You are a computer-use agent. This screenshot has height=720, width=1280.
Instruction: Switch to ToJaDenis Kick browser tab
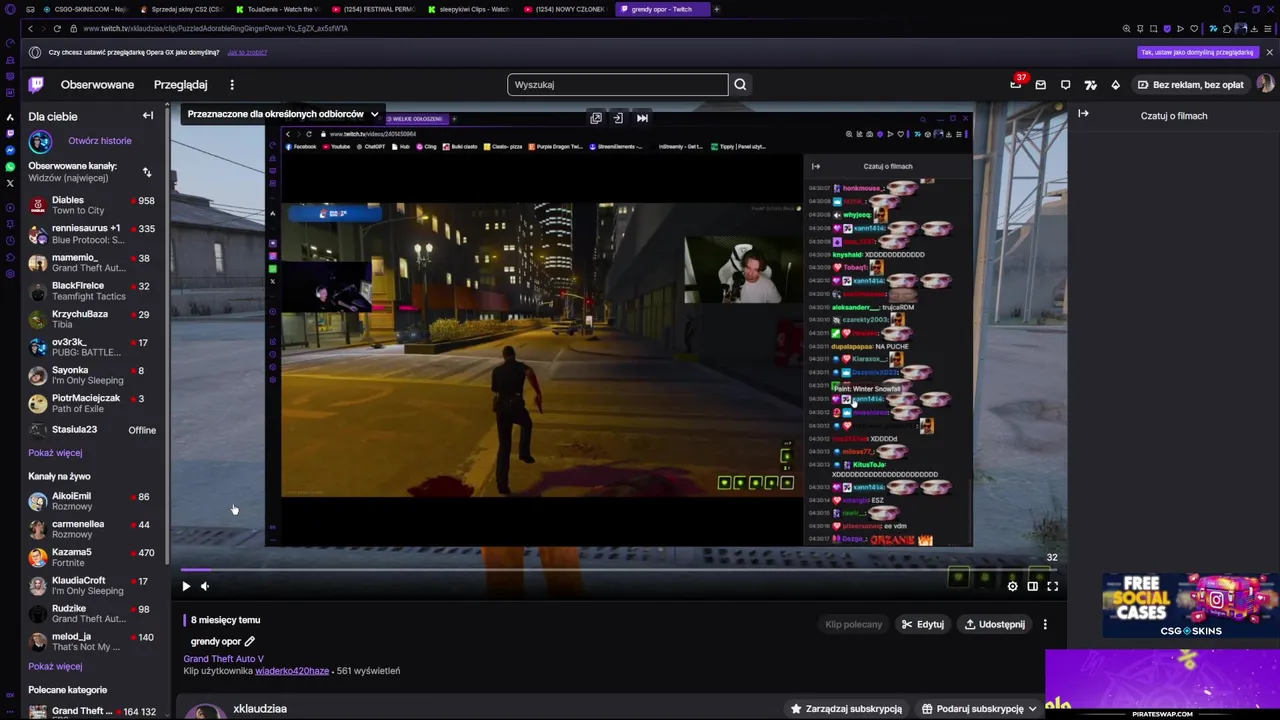[x=278, y=9]
